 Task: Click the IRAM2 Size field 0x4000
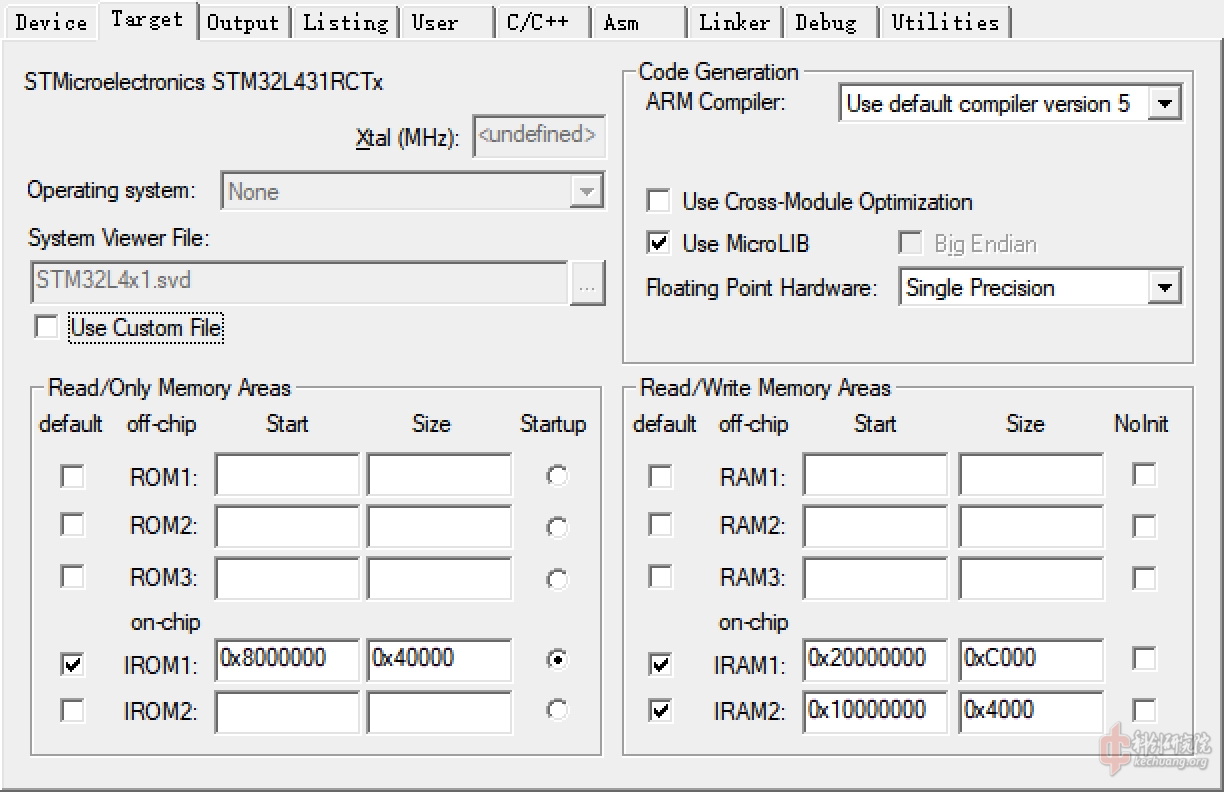click(1031, 712)
